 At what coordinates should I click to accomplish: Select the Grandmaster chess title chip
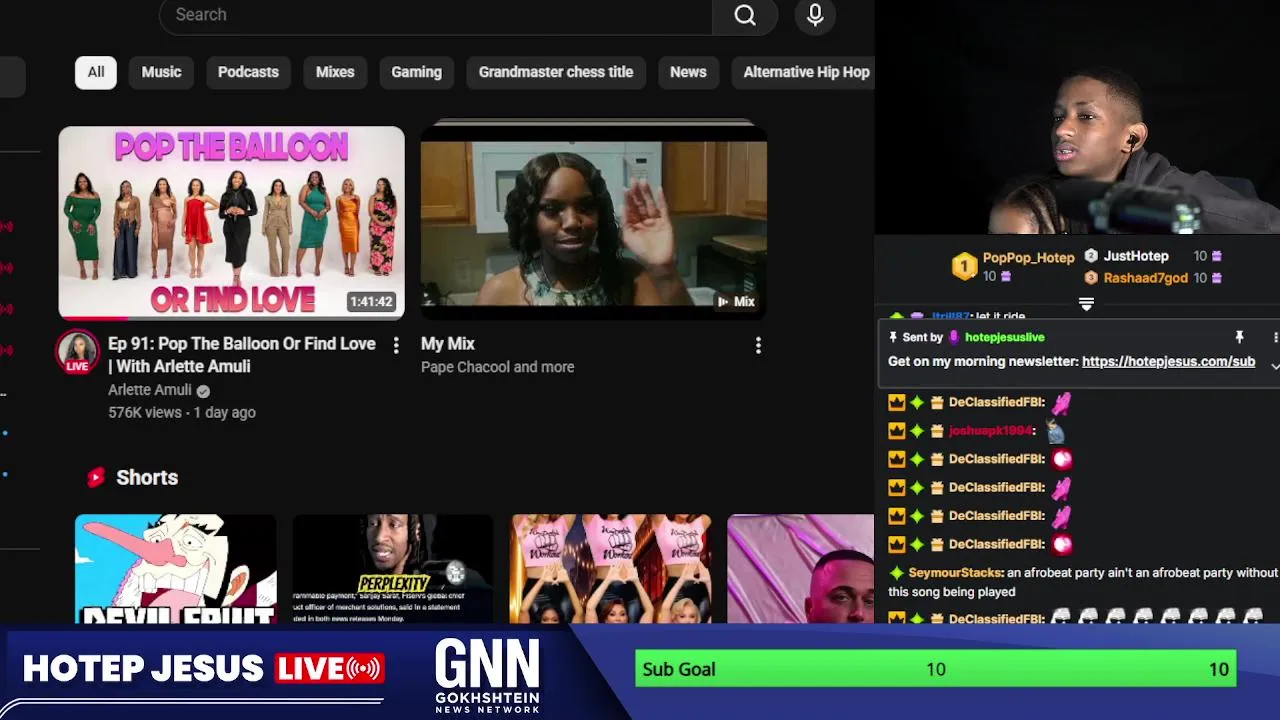tap(556, 72)
